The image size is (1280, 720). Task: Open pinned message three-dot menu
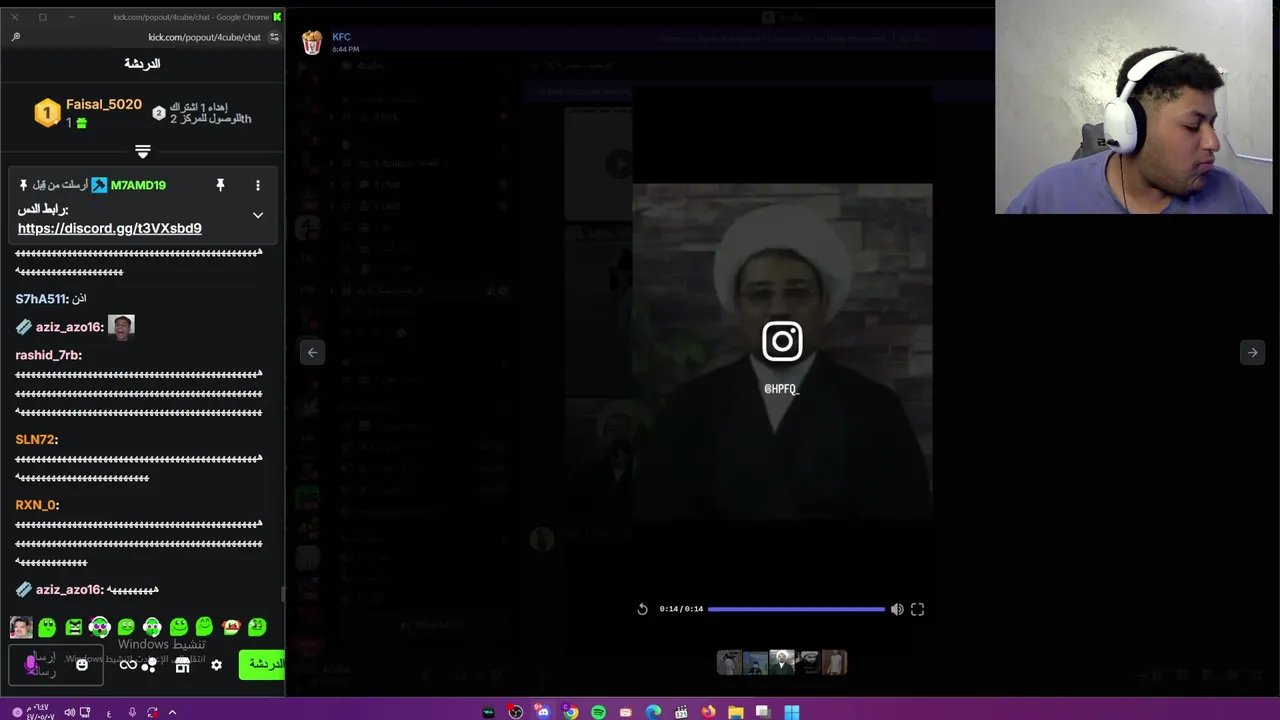[257, 185]
